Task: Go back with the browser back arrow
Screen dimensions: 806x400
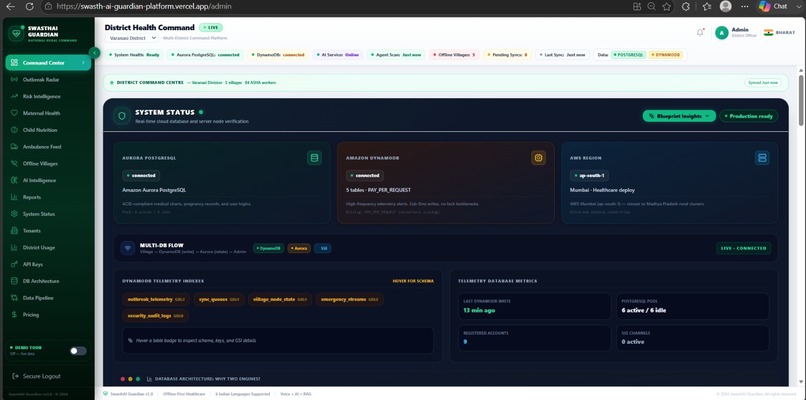Action: pyautogui.click(x=10, y=7)
